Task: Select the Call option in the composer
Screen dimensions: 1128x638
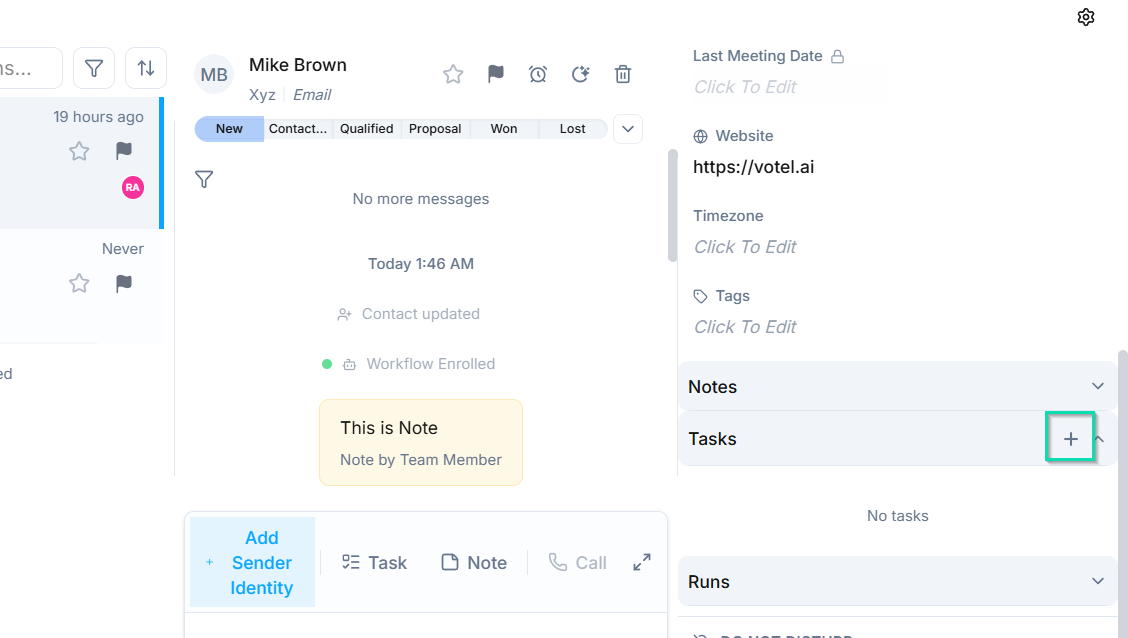Action: click(x=578, y=562)
